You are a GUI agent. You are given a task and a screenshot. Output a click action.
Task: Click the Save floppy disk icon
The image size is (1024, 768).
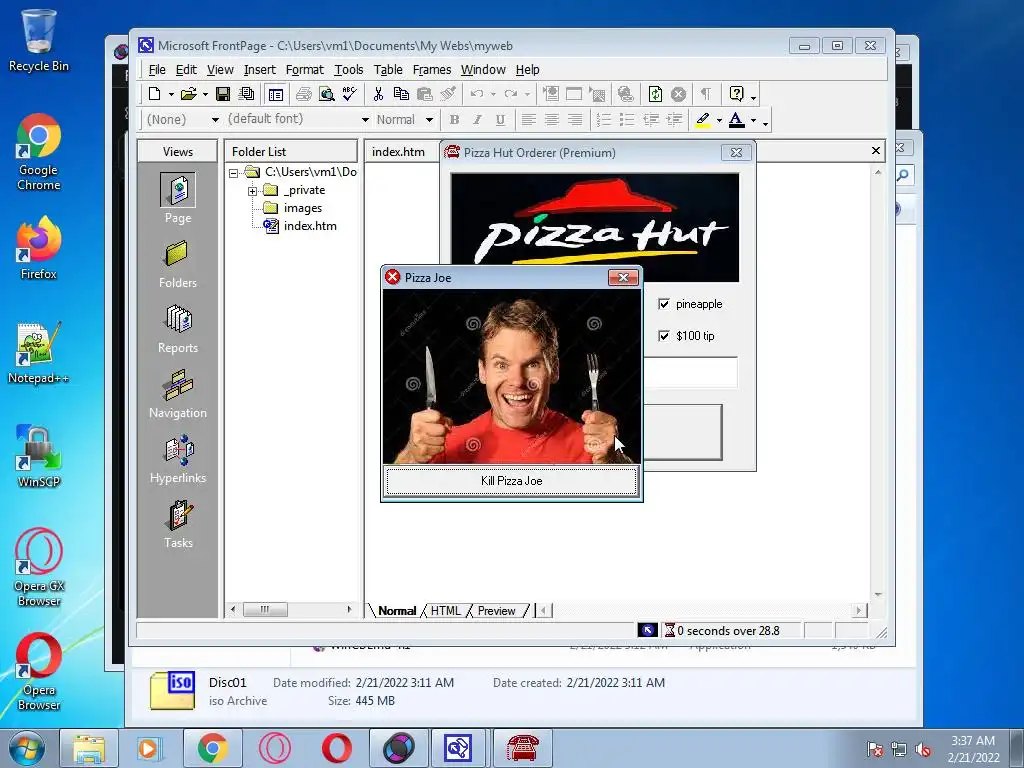coord(223,94)
